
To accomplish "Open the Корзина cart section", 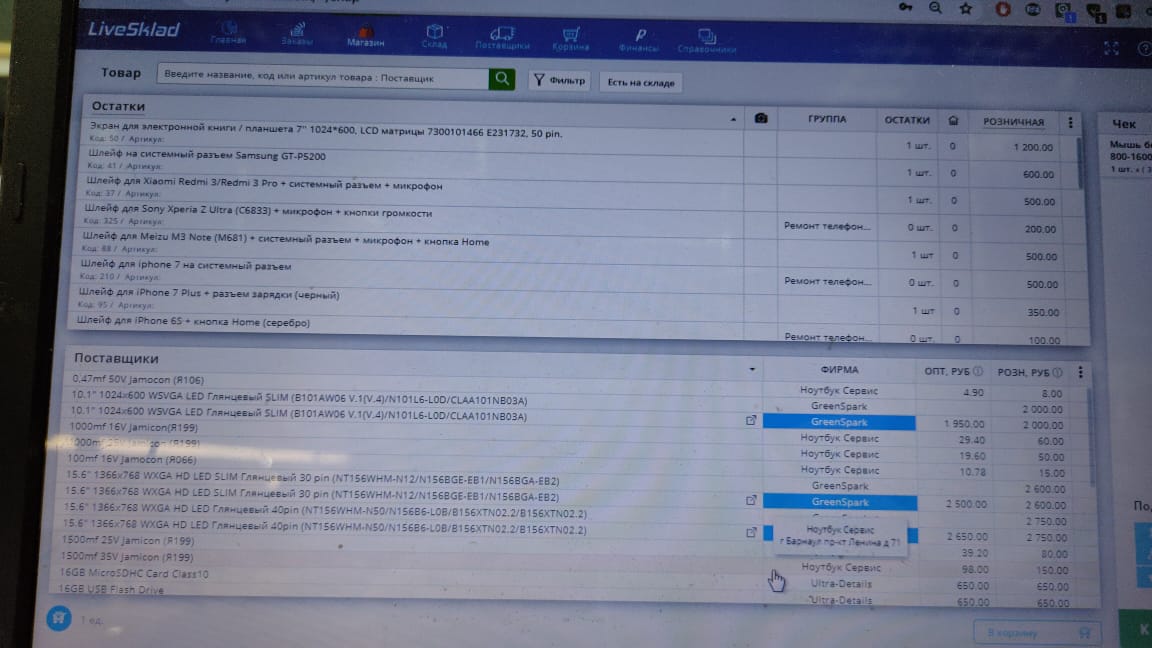I will [570, 39].
